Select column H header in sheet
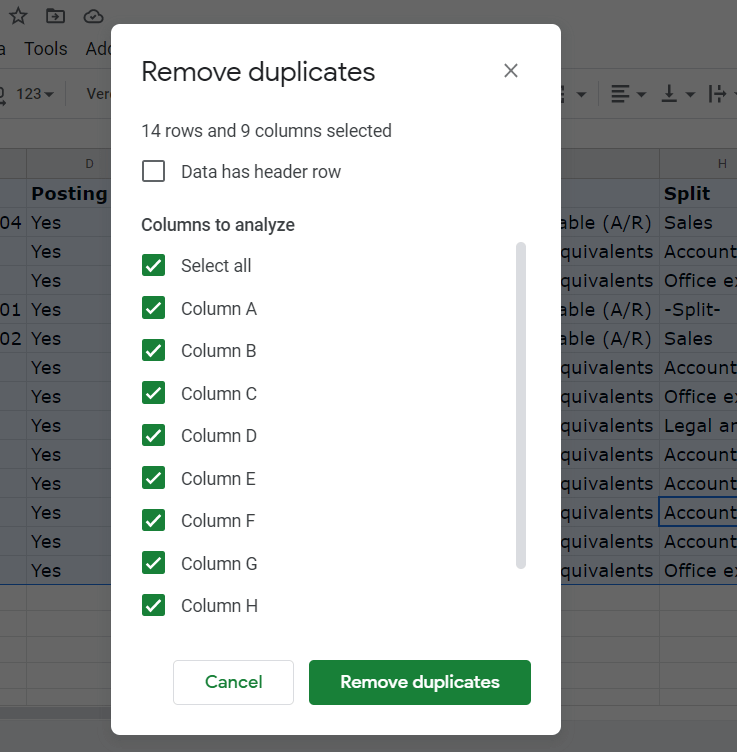Viewport: 737px width, 752px height. click(698, 164)
